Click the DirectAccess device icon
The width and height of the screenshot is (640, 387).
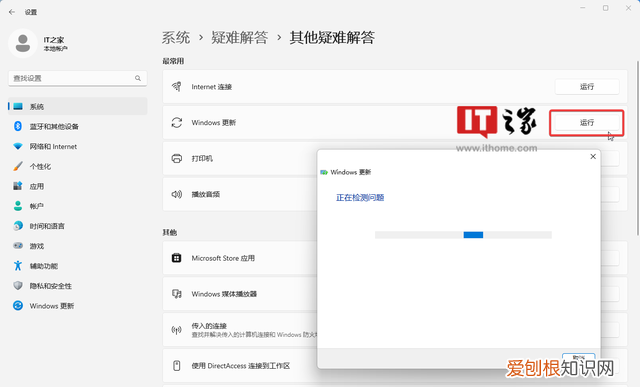177,366
